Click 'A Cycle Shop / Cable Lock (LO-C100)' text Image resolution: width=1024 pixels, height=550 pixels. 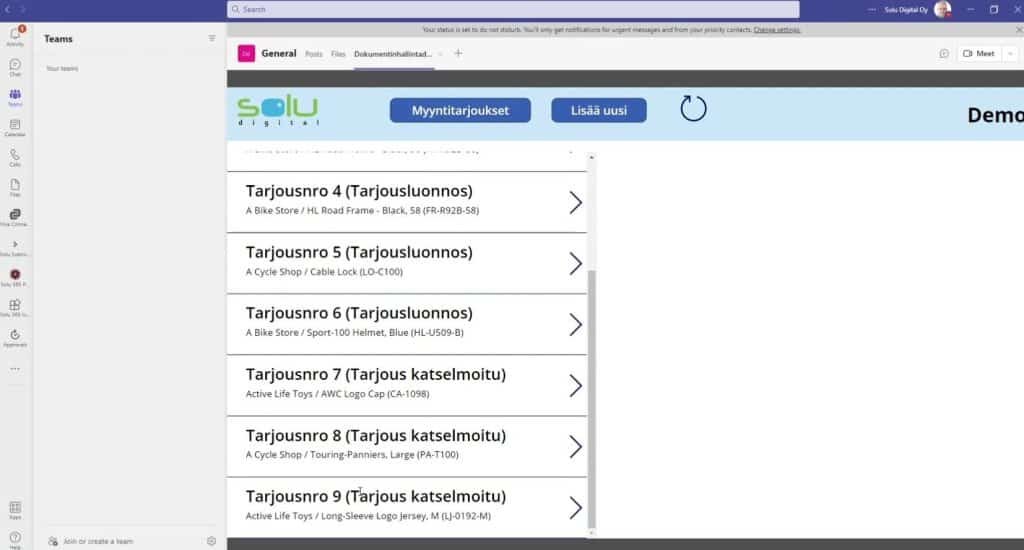coord(324,272)
